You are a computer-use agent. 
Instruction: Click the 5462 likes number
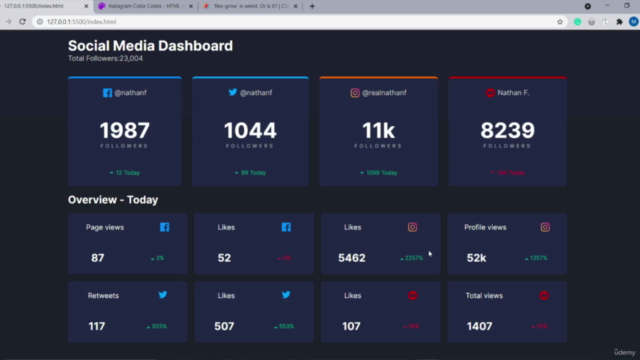click(x=352, y=258)
